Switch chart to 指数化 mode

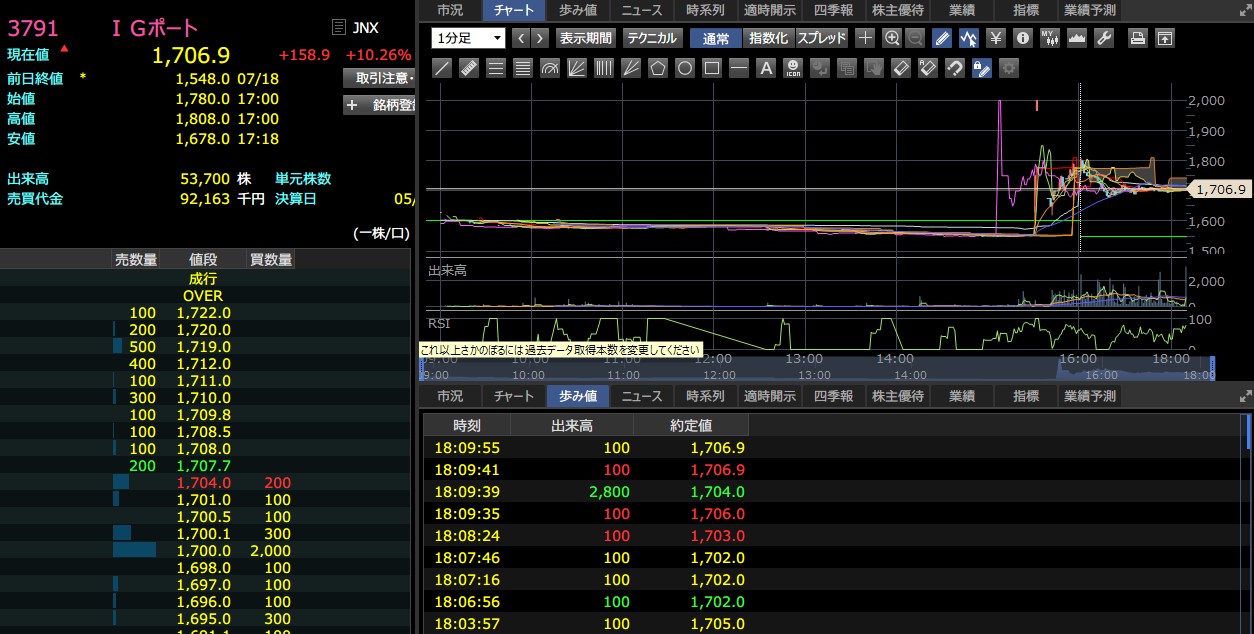click(x=768, y=38)
